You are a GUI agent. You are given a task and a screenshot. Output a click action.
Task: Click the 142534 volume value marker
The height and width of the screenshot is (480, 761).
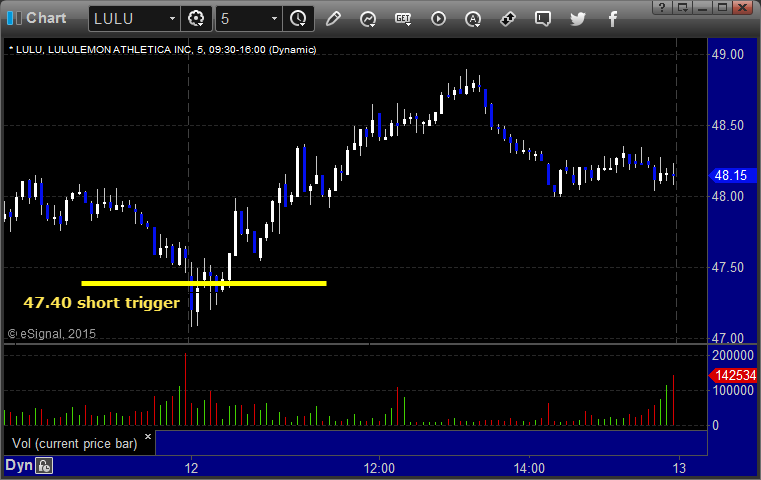click(x=733, y=375)
